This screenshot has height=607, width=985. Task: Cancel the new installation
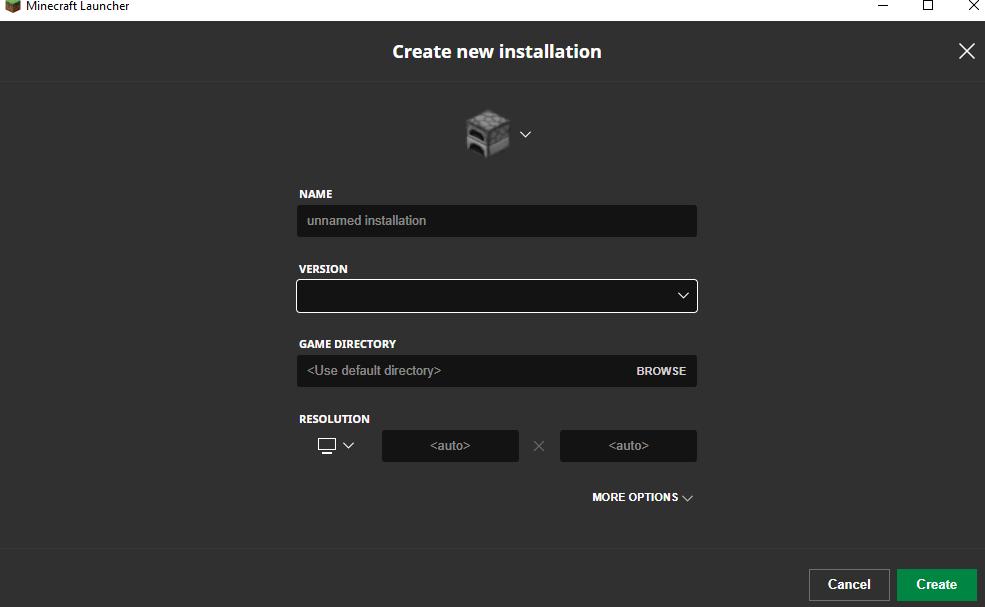coord(849,584)
